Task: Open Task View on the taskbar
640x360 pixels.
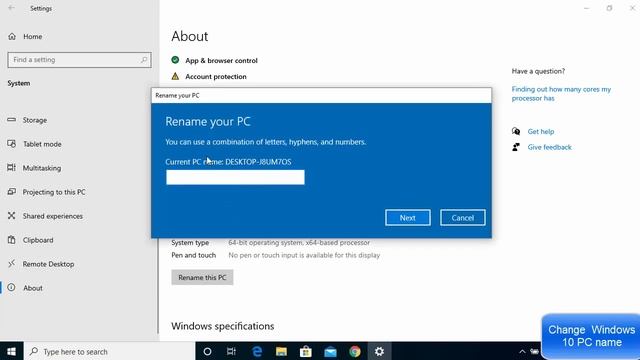Action: tap(231, 351)
